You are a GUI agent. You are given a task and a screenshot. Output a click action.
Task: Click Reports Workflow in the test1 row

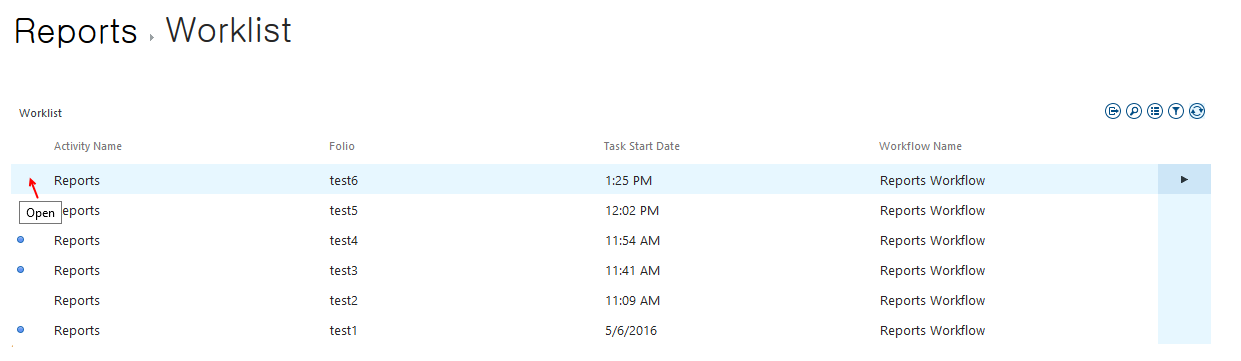click(x=932, y=330)
